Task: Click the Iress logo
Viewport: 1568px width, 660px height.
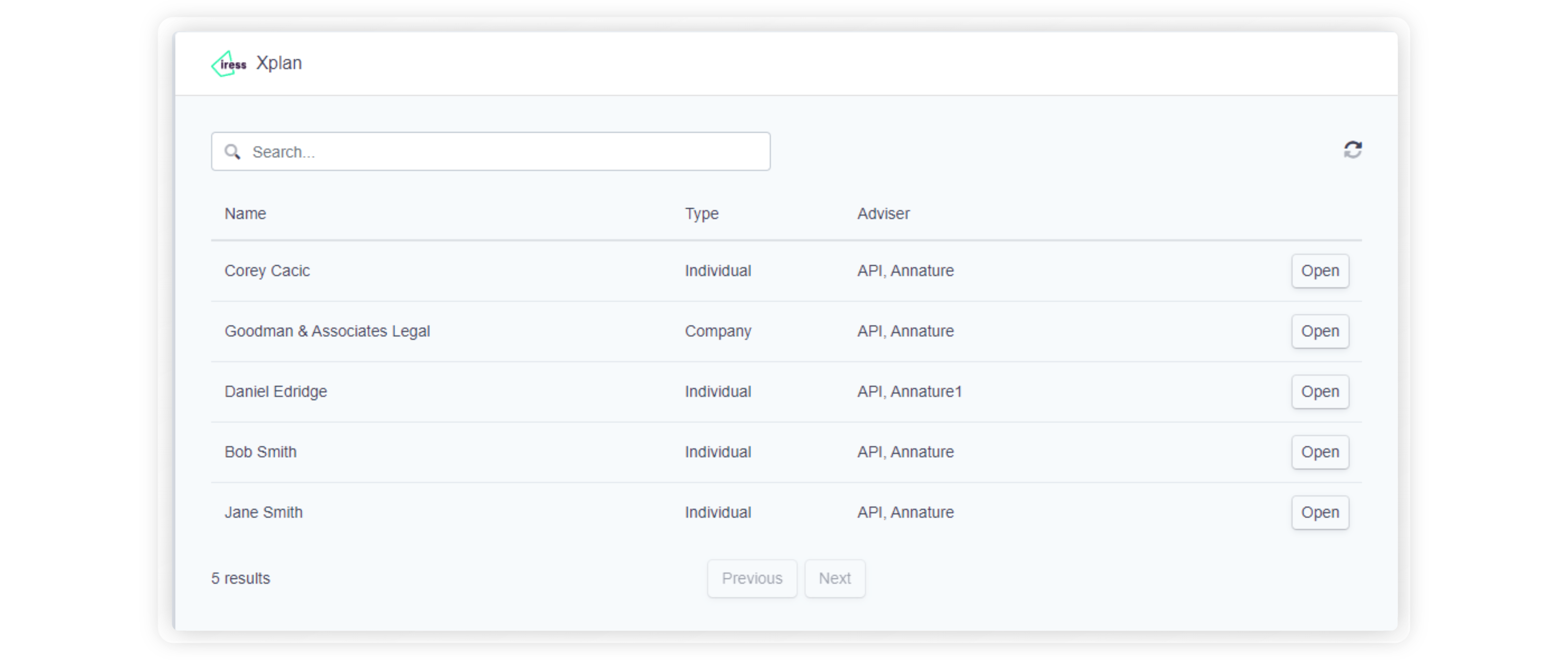Action: point(229,64)
